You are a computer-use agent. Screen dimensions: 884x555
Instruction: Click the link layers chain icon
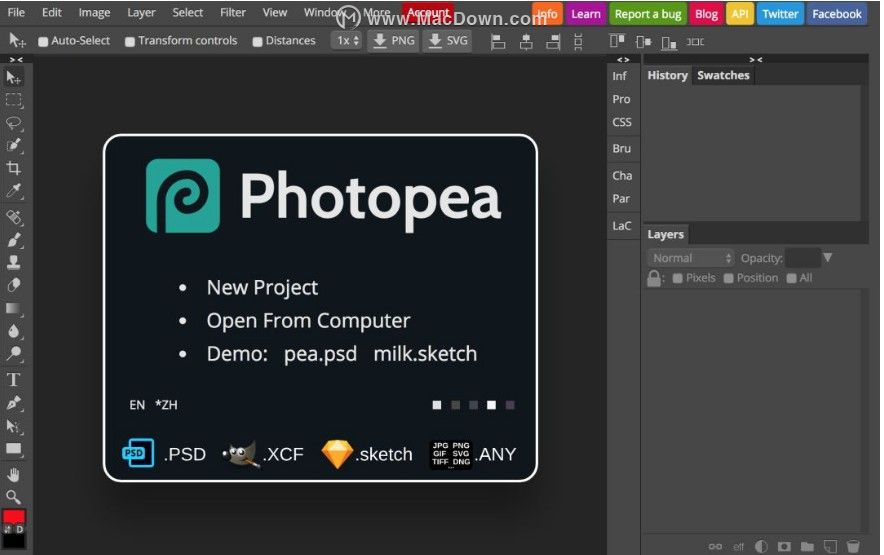(715, 546)
